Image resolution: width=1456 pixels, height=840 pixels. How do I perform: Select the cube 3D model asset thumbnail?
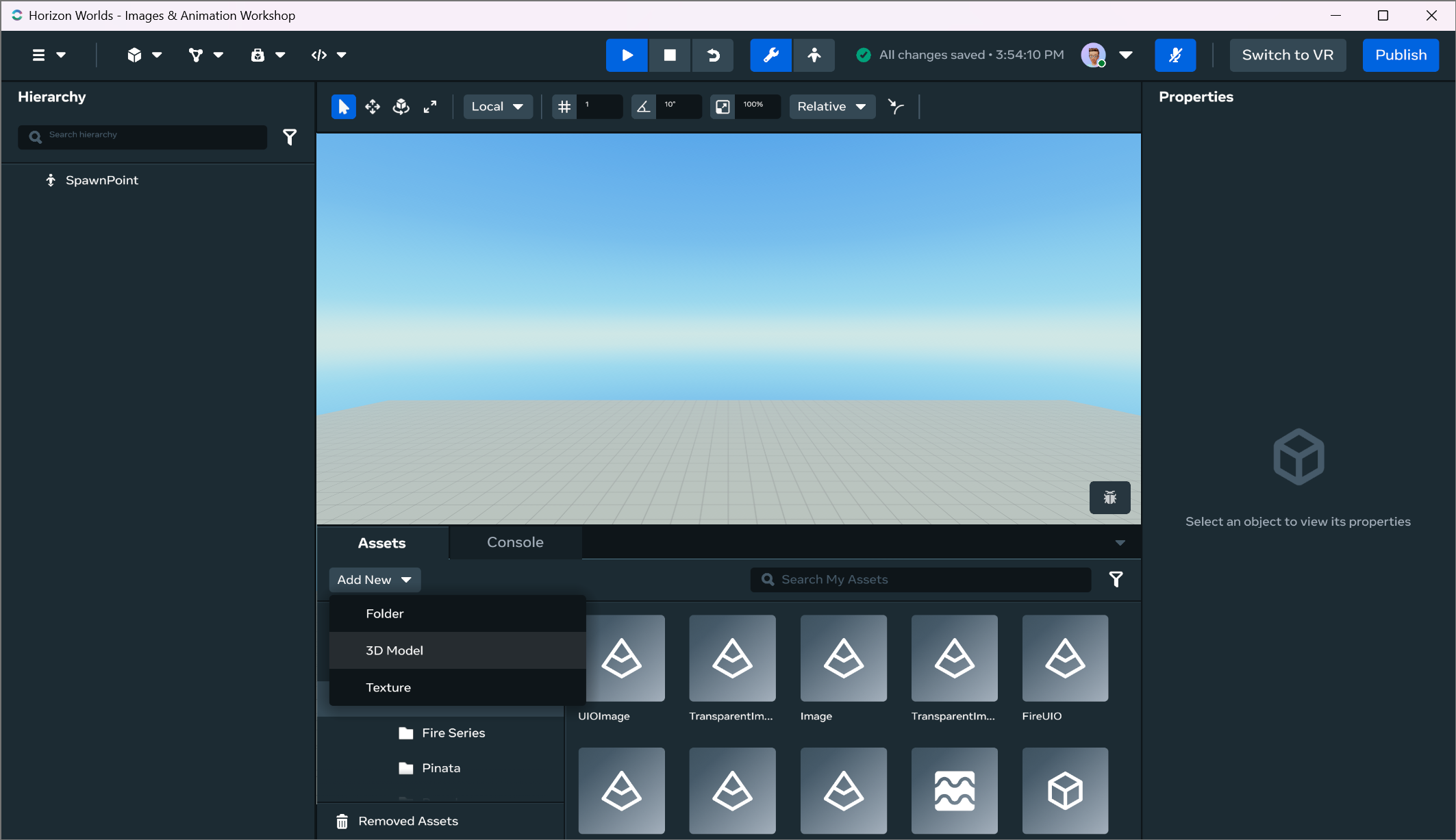[1065, 791]
